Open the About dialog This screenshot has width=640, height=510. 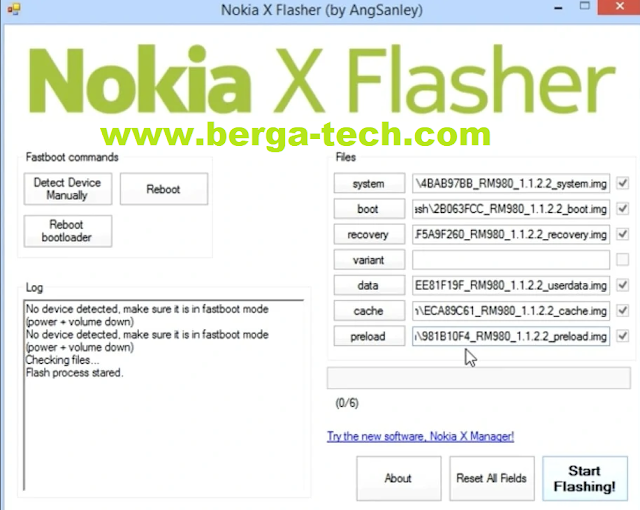tap(399, 478)
